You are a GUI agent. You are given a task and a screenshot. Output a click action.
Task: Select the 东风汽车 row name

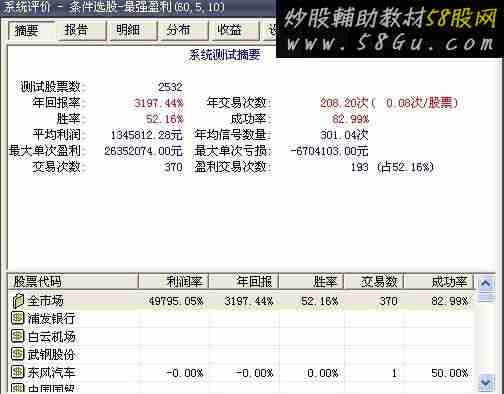click(x=51, y=373)
